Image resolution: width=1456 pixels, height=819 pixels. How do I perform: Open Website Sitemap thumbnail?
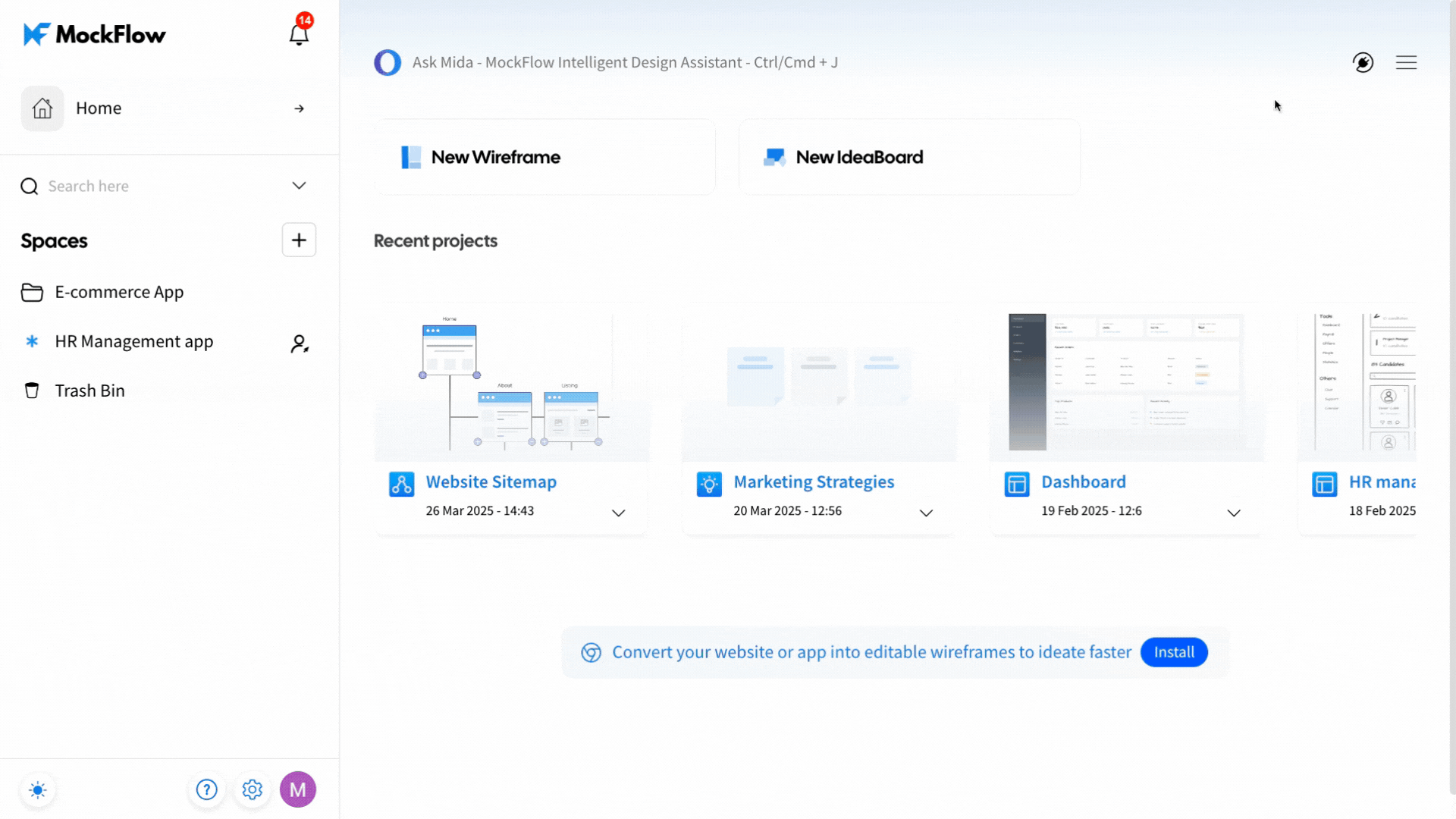pos(512,382)
